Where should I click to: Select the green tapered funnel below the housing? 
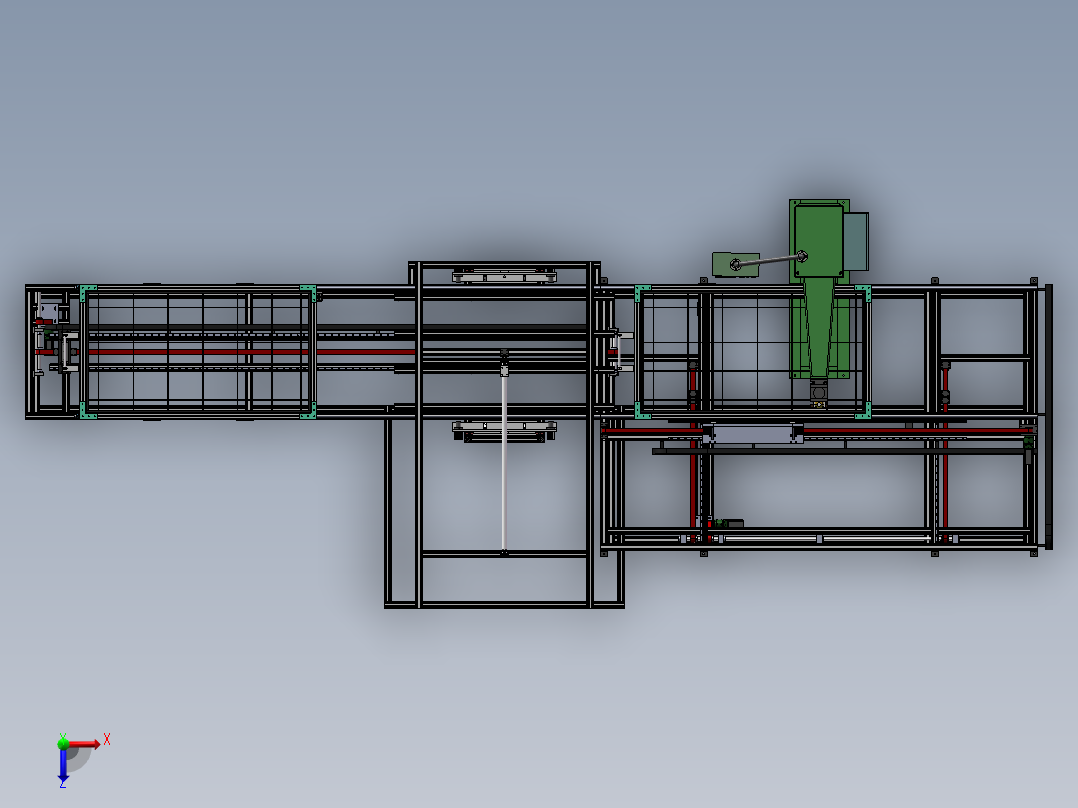818,328
